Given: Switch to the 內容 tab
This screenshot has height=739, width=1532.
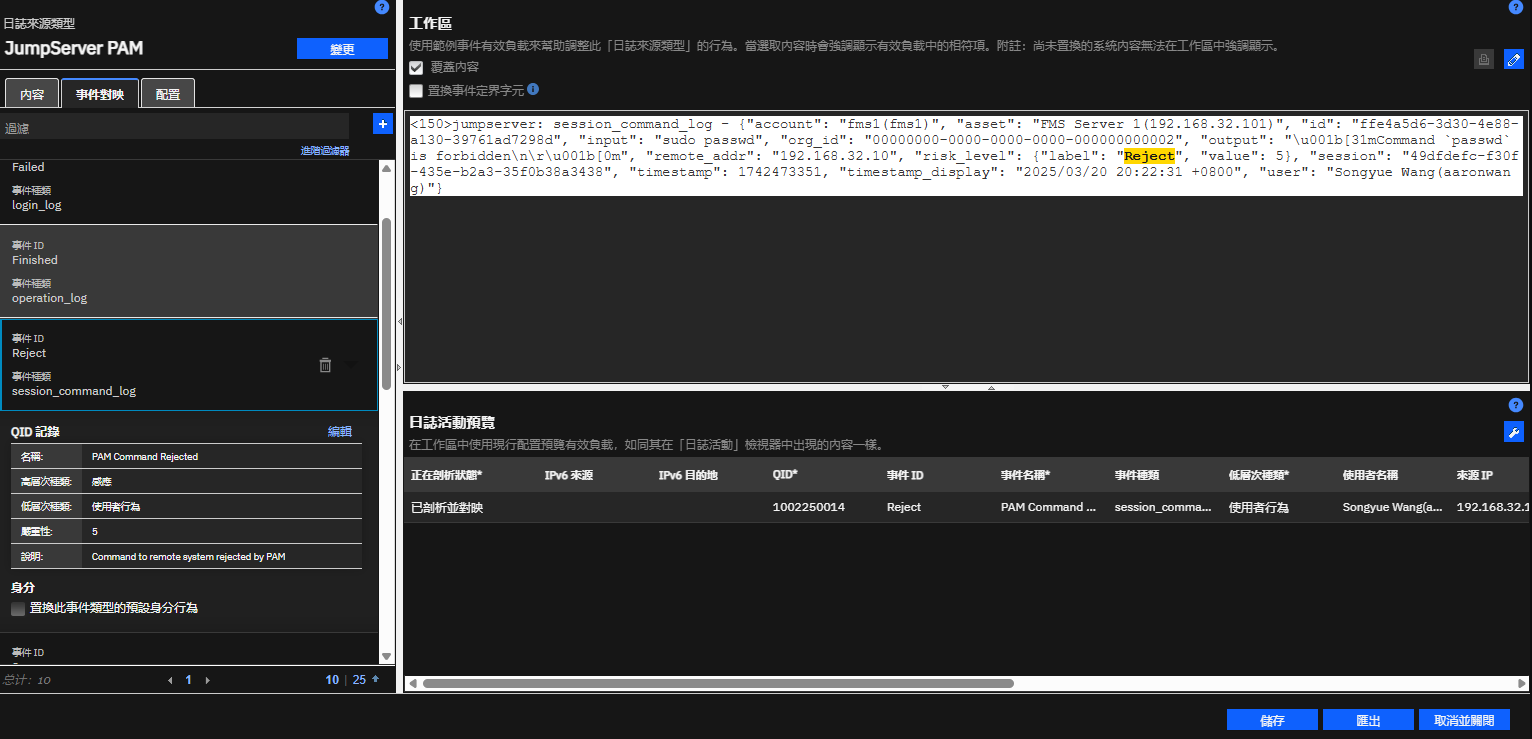Looking at the screenshot, I should tap(32, 94).
